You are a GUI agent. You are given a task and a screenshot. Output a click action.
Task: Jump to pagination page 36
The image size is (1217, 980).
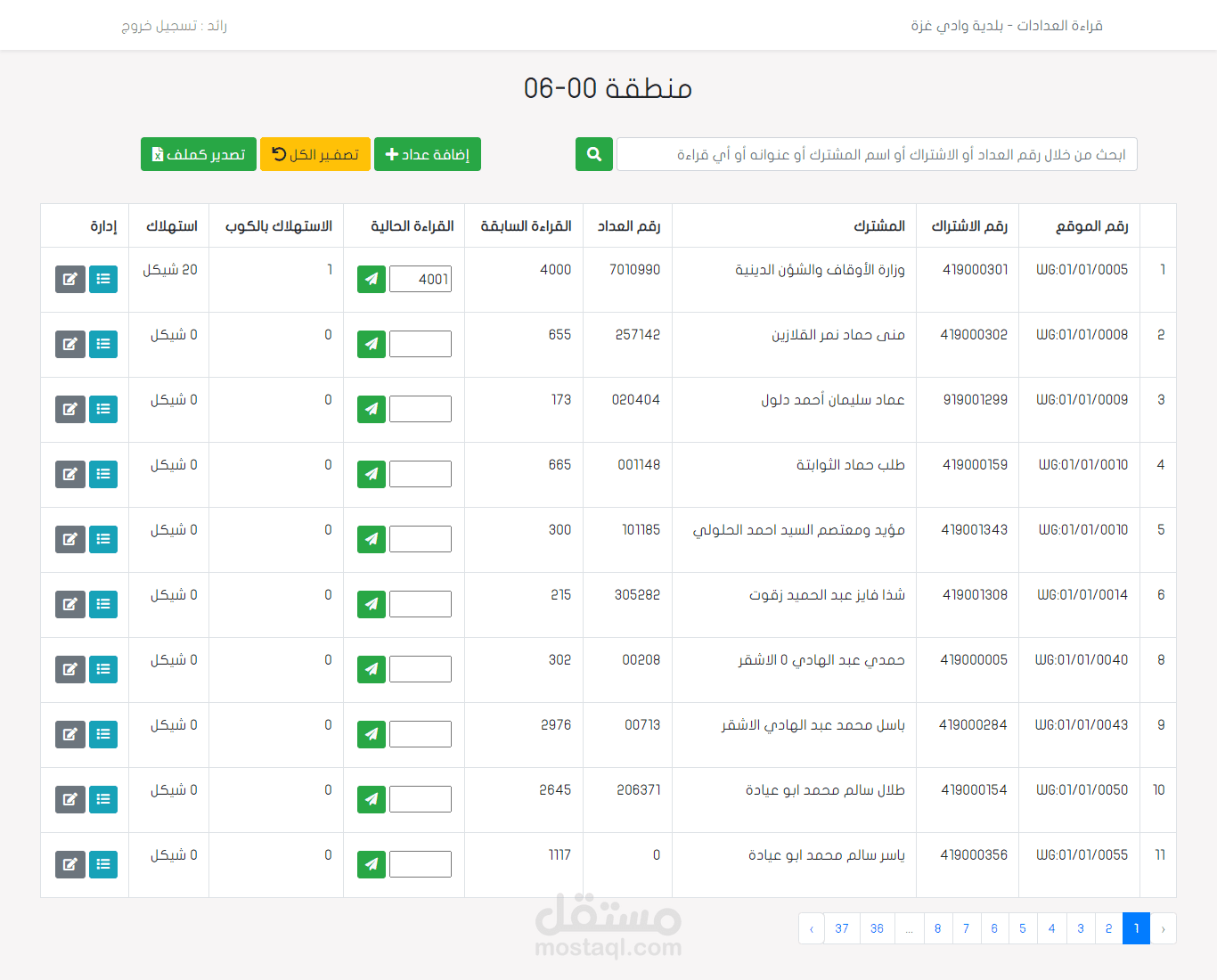point(877,928)
